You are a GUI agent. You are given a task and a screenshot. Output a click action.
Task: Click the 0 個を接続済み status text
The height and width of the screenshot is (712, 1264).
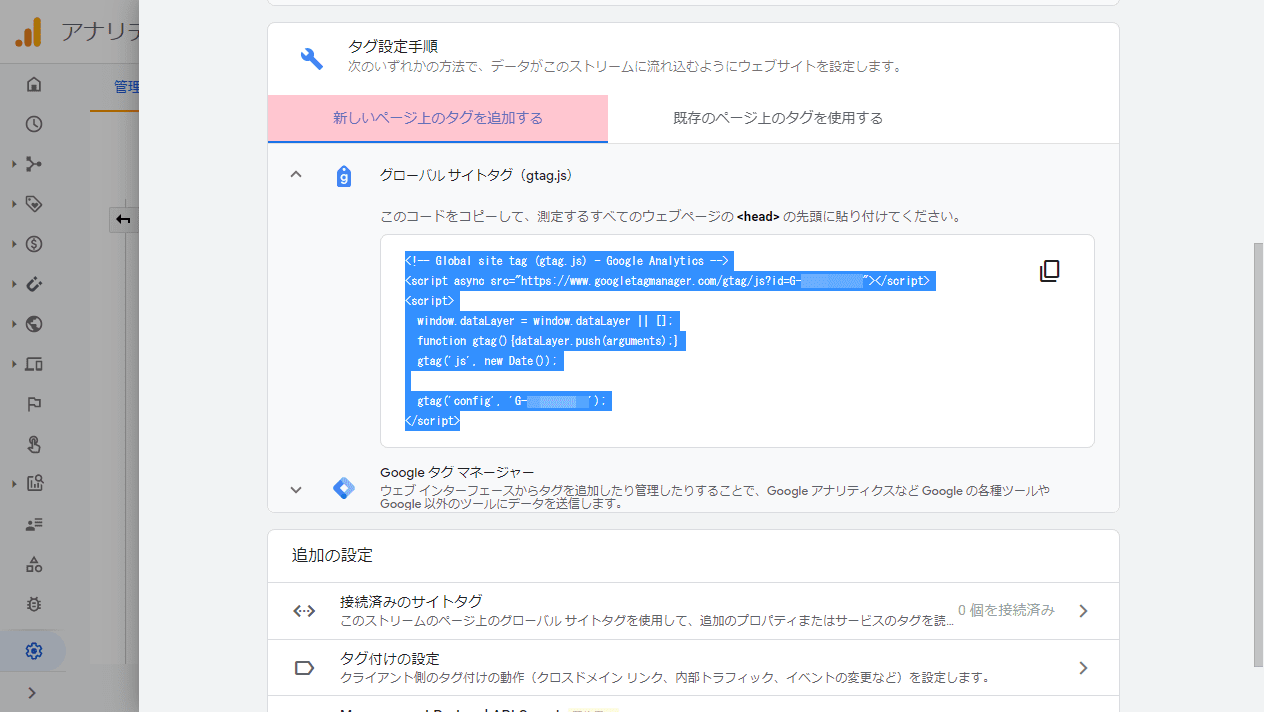[x=1006, y=610]
